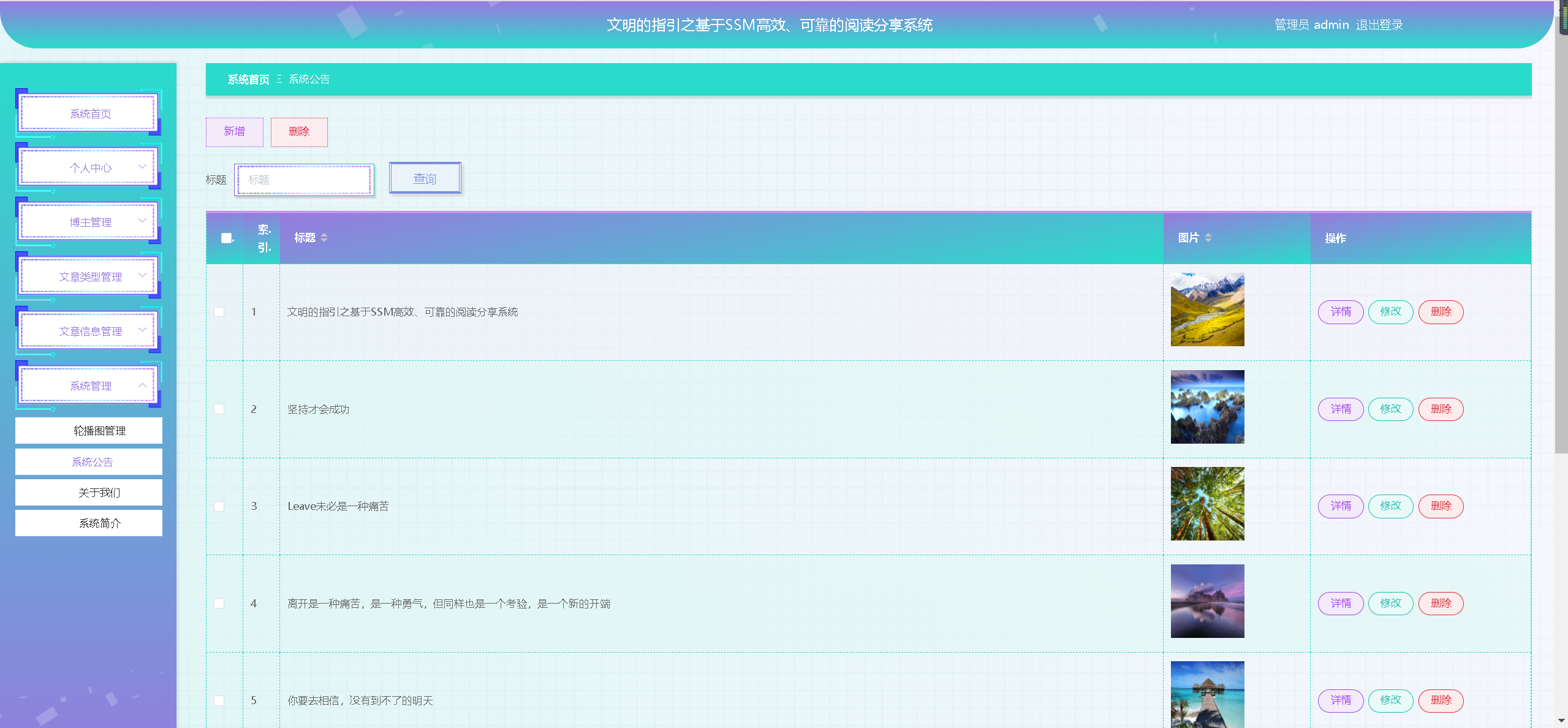This screenshot has width=1568, height=728.
Task: Open the rocky seascape thumbnail in row 2
Action: (1206, 407)
